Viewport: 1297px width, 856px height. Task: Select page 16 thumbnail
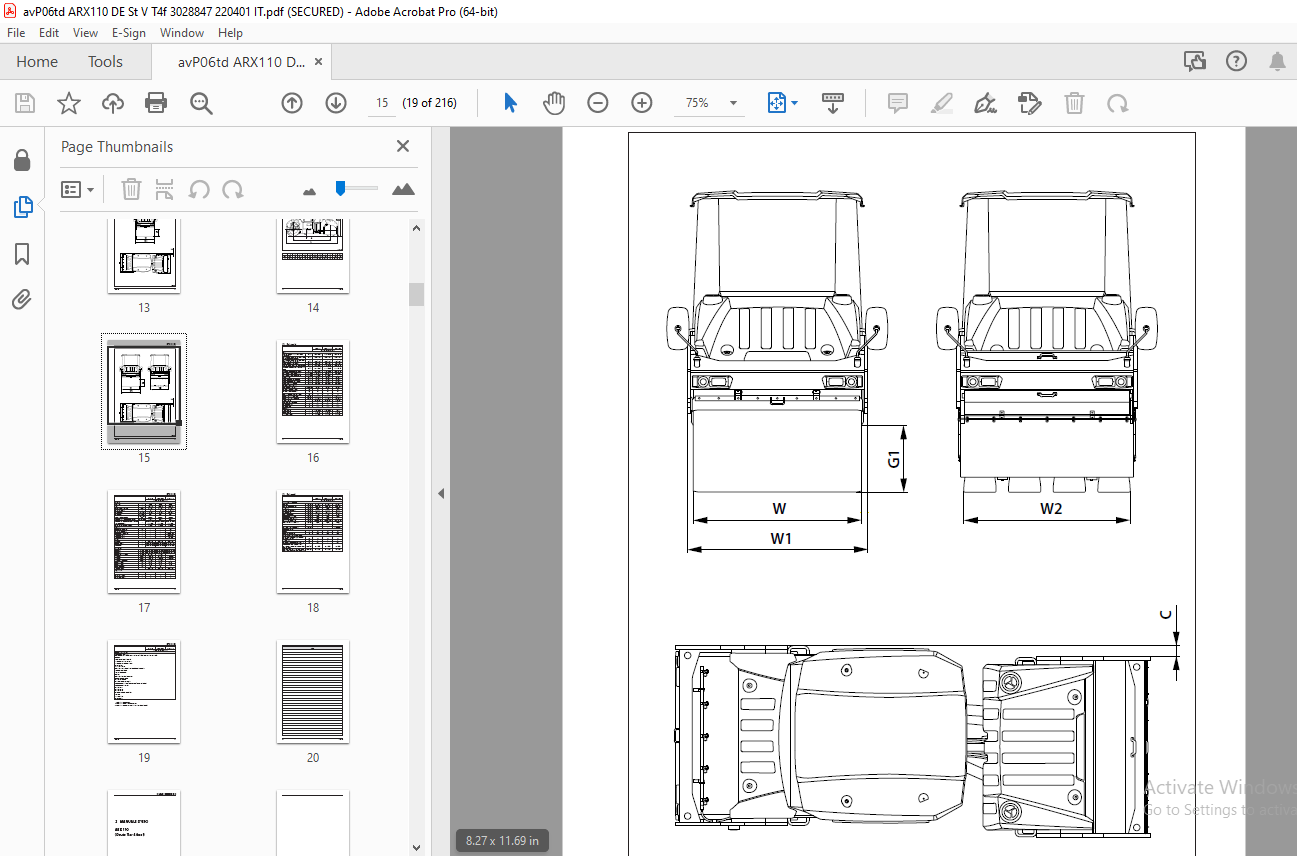tap(313, 391)
